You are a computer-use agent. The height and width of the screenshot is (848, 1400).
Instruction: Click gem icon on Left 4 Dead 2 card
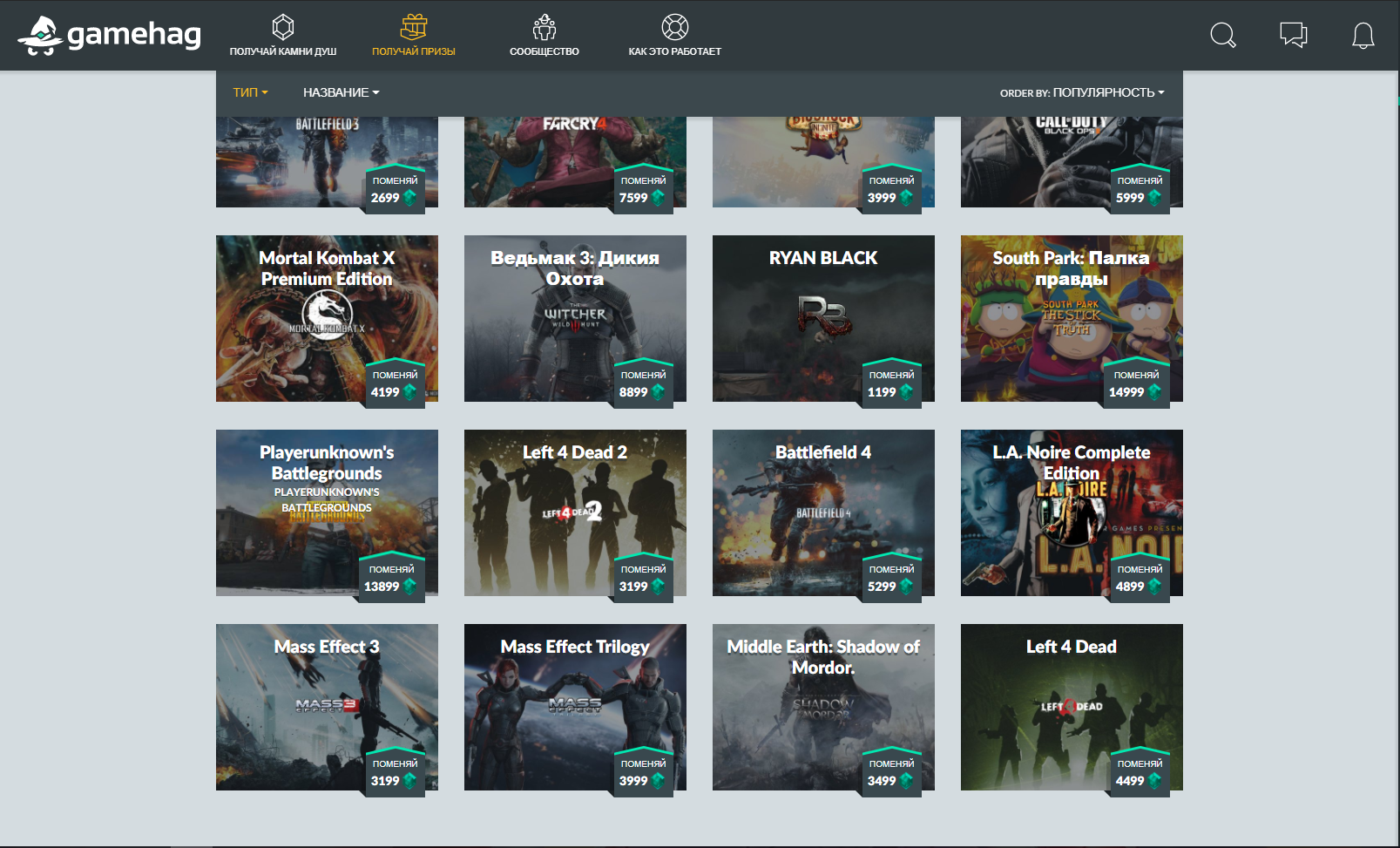click(658, 587)
